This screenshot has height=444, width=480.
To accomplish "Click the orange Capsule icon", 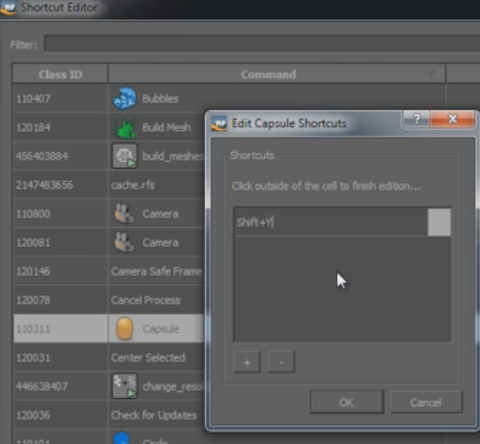I will (x=124, y=329).
